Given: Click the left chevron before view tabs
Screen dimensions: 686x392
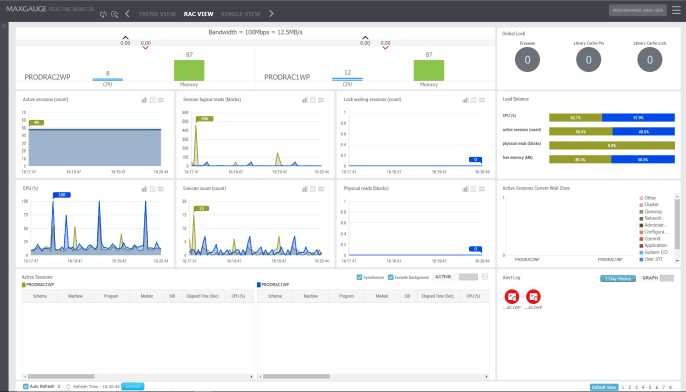Looking at the screenshot, I should pos(127,14).
